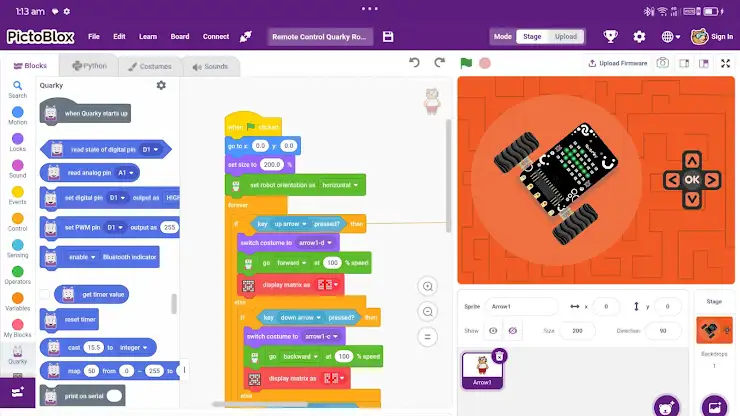Screen dimensions: 740x416
Task: Expand the A1 dropdown in read analog pin
Action: tap(126, 173)
